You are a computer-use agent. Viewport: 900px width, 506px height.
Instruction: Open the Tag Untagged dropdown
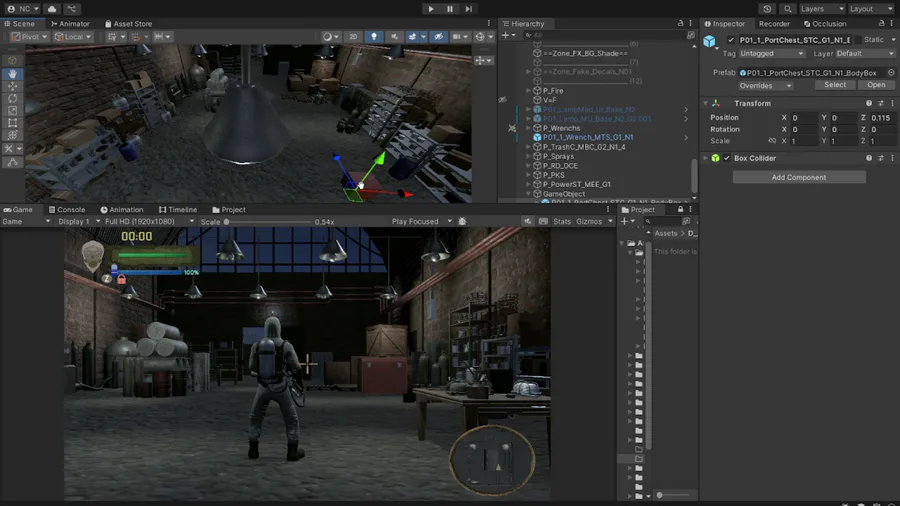click(x=771, y=53)
